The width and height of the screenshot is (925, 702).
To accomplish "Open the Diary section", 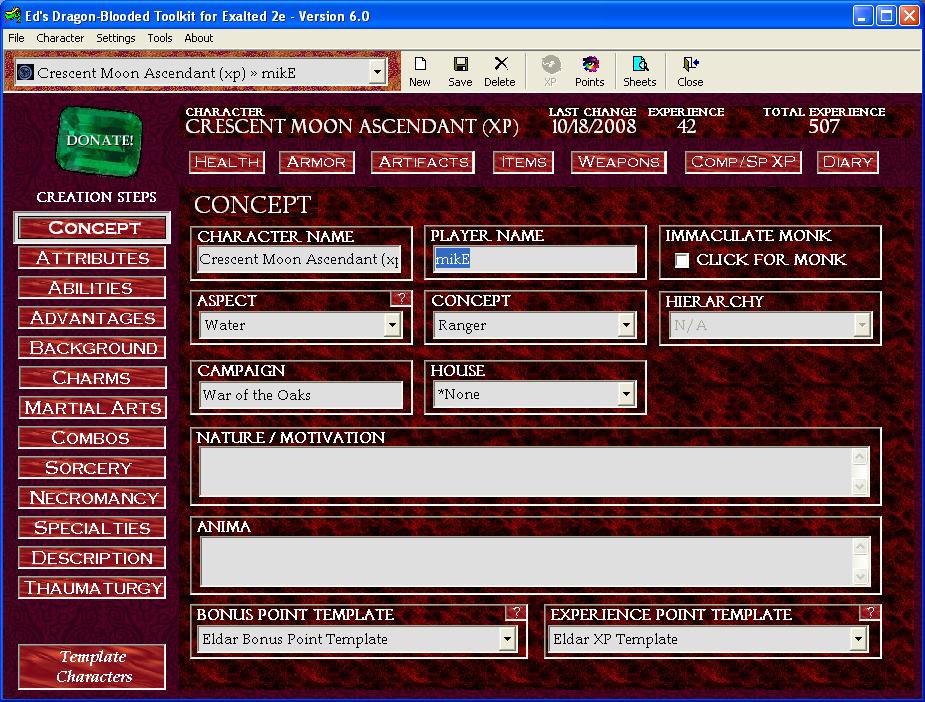I will 848,162.
